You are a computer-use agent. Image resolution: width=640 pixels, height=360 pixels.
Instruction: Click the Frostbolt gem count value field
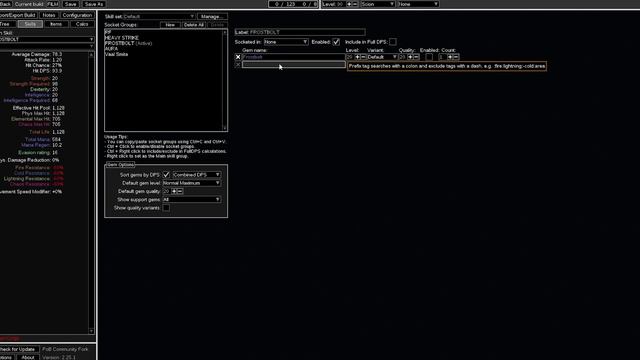pyautogui.click(x=442, y=57)
